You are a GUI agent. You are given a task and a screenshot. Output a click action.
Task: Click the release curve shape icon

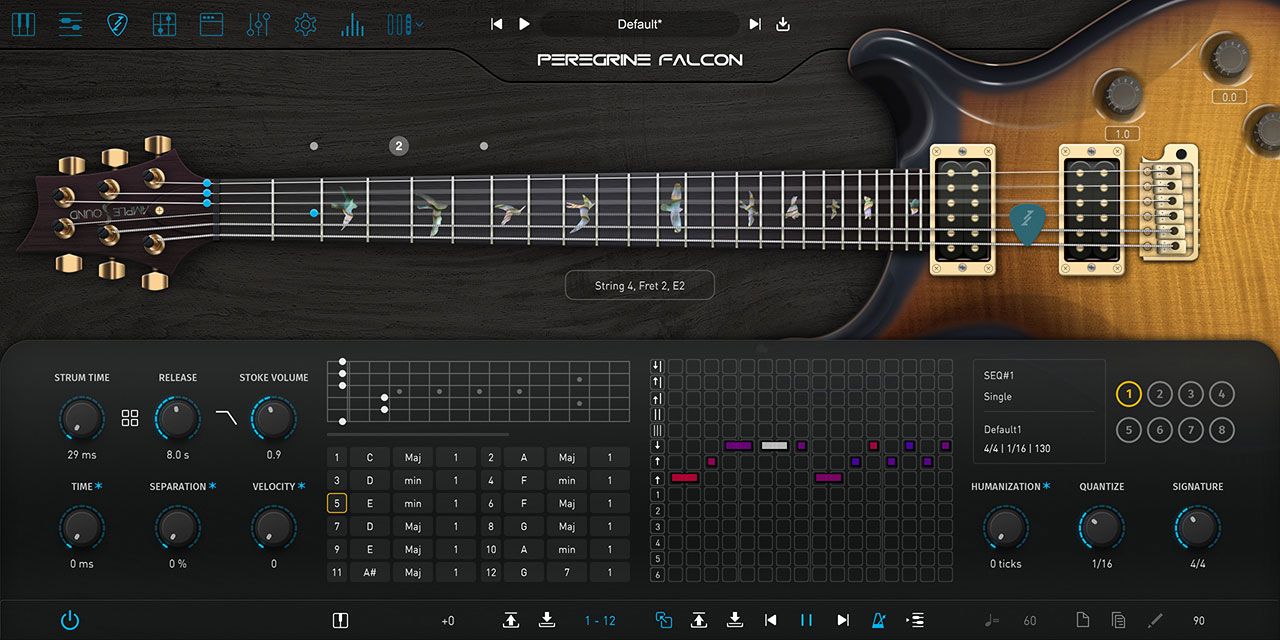227,418
